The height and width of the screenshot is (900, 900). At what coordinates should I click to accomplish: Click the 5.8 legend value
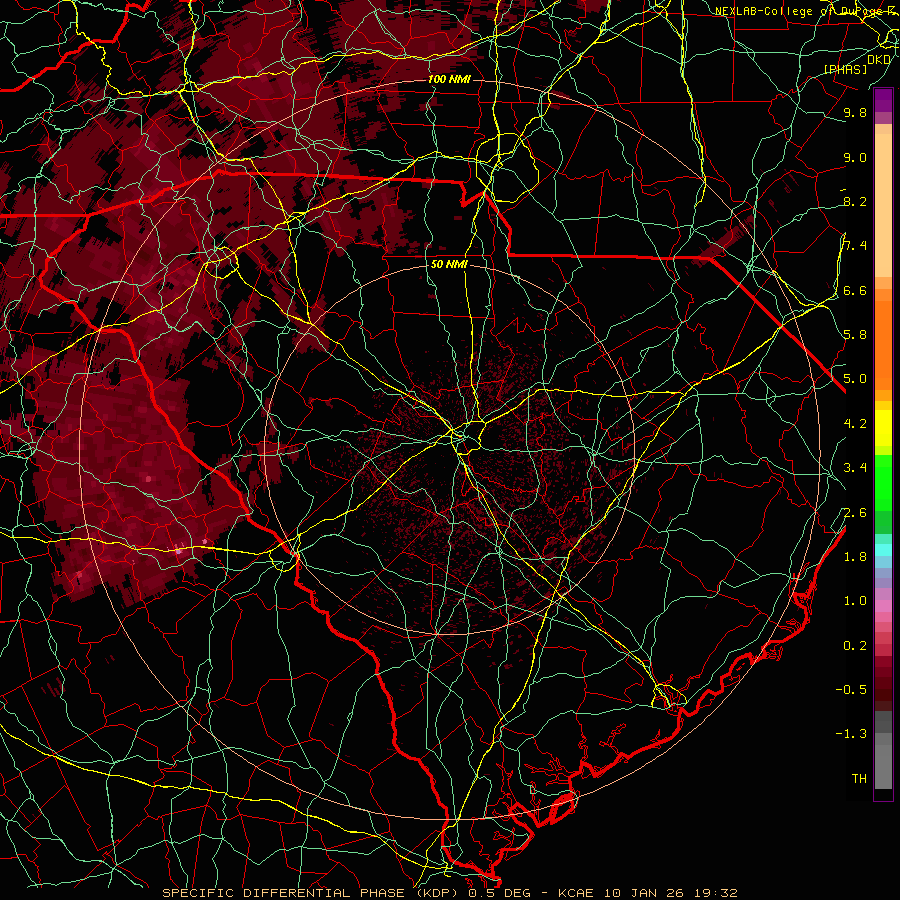click(855, 334)
